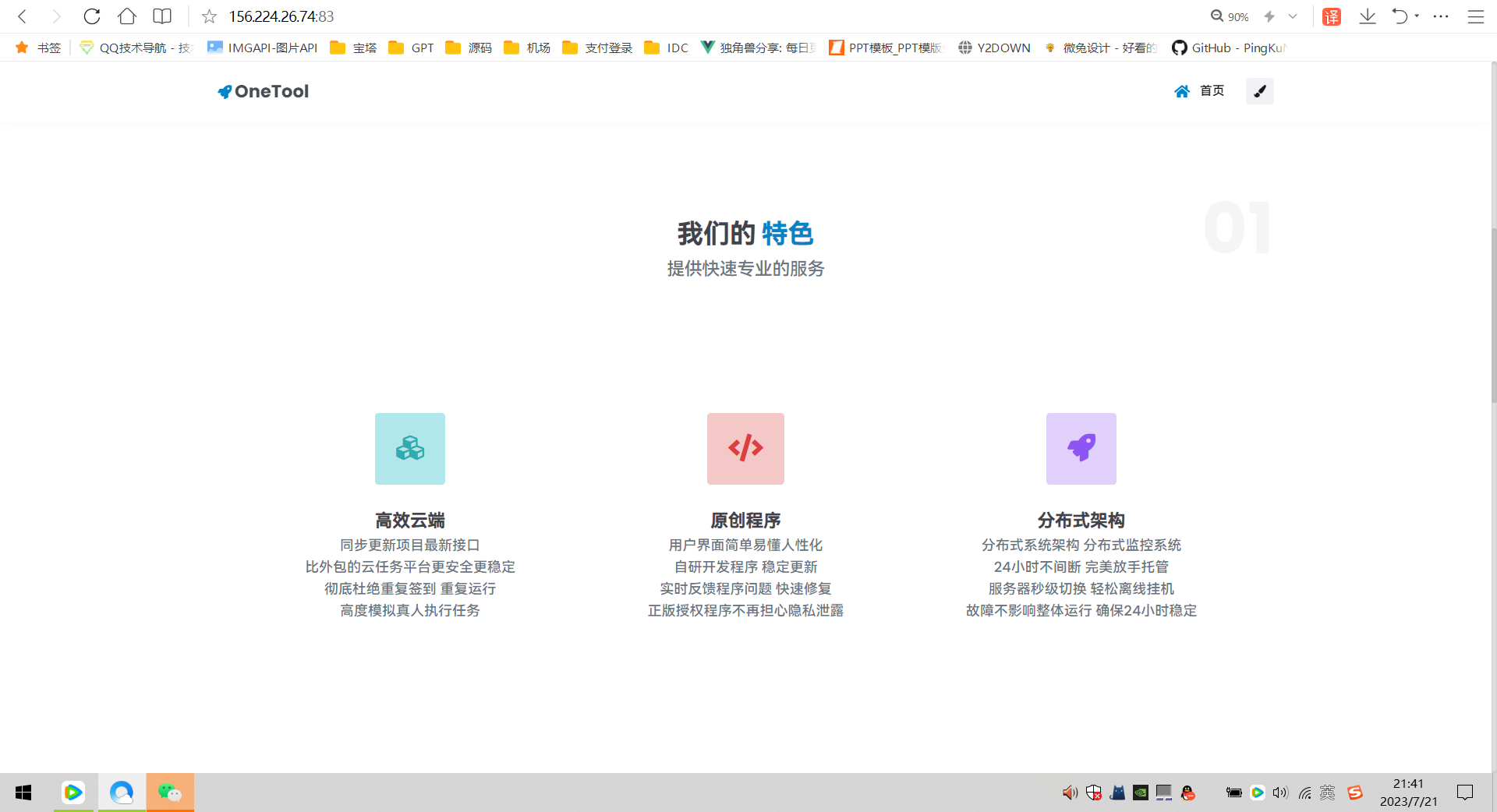
Task: Open the IMGAPI-图片API bookmark
Action: pos(263,48)
